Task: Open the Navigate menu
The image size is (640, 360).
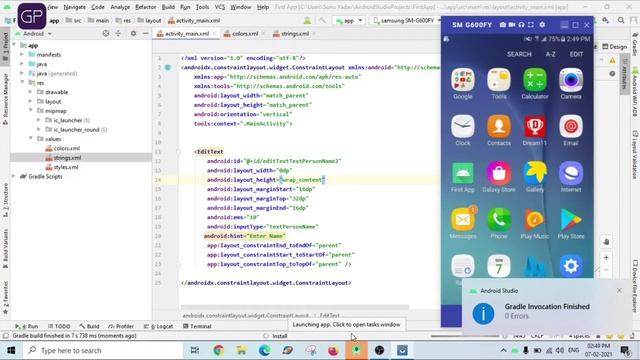Action: pos(75,7)
